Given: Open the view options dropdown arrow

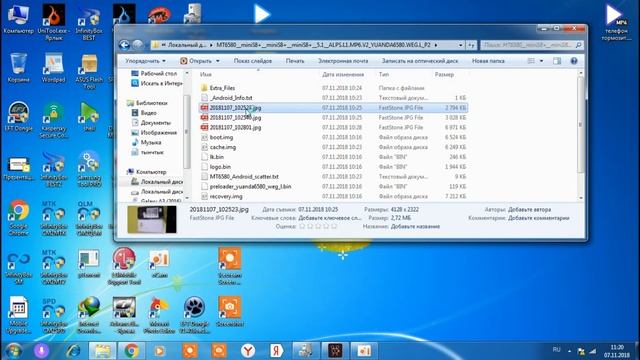Looking at the screenshot, I should [x=541, y=61].
